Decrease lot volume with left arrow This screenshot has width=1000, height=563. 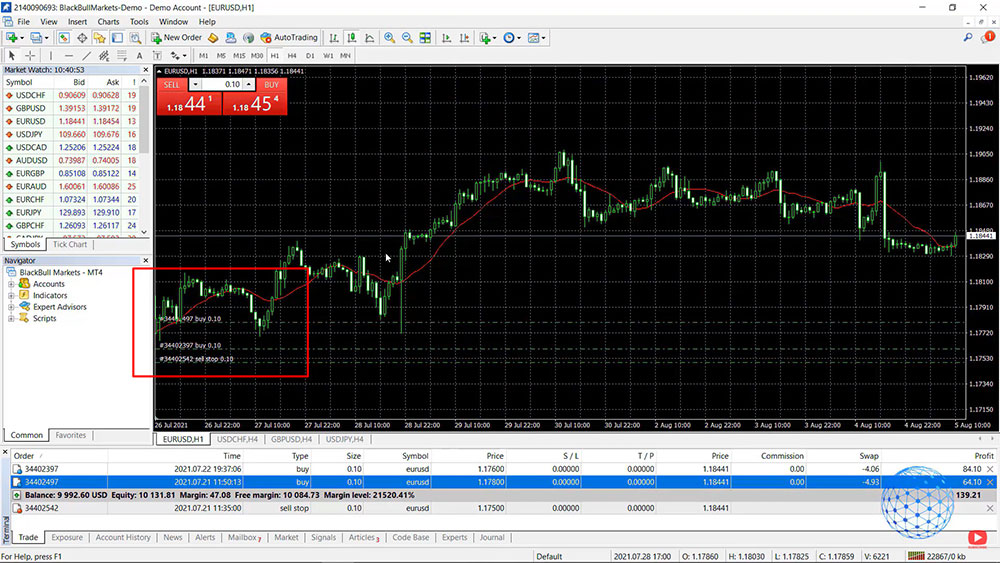[195, 84]
